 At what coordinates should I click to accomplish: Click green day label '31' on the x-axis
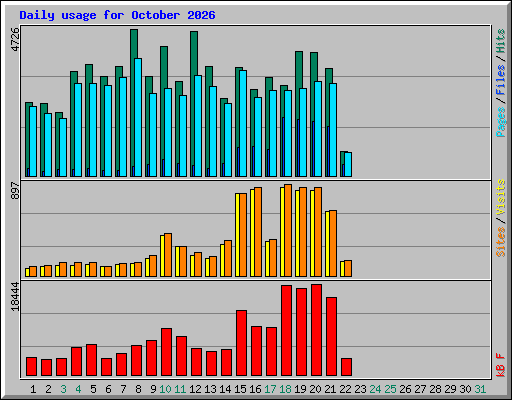tap(480, 389)
